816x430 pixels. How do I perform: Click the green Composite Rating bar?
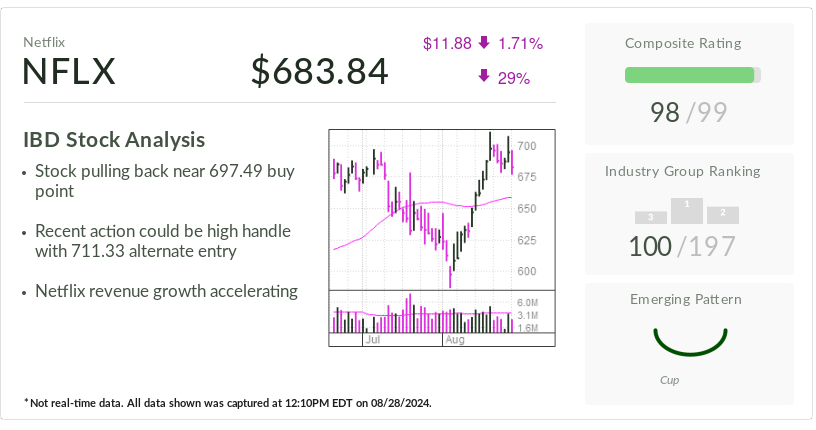tap(689, 75)
